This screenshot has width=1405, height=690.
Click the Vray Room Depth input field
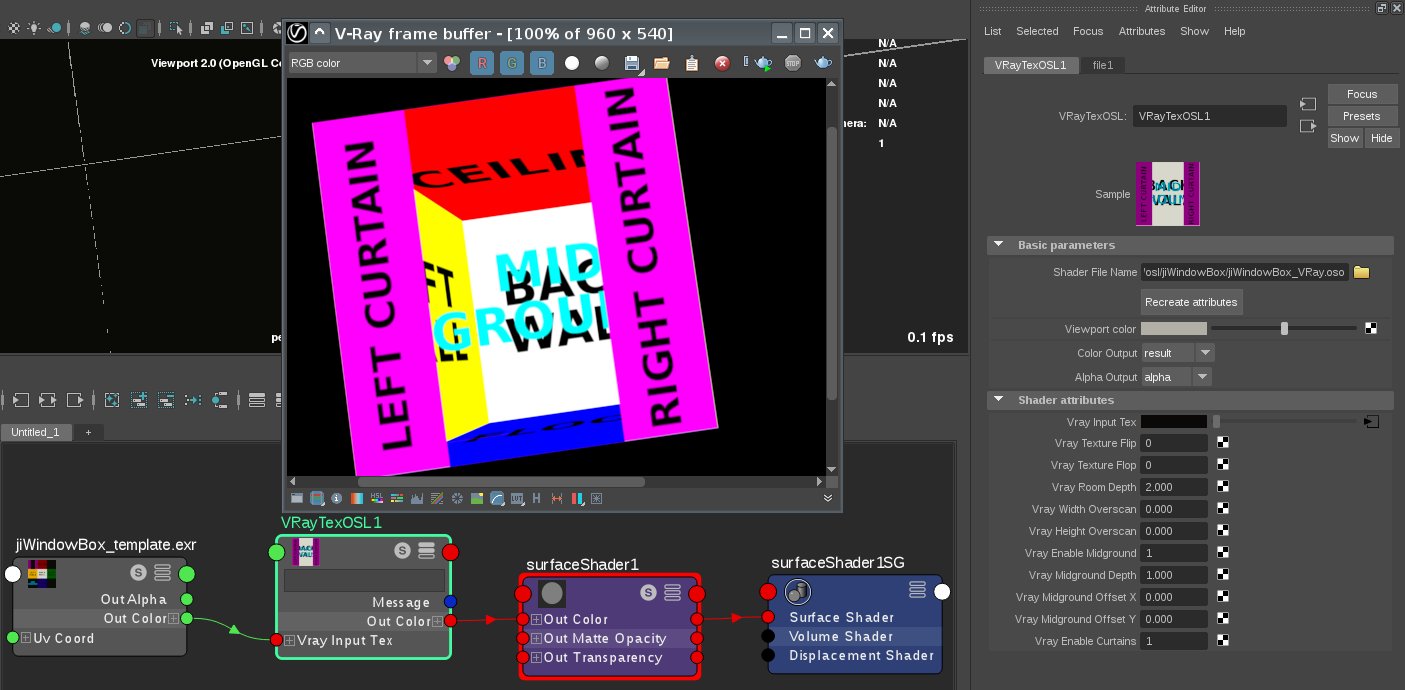tap(1173, 487)
